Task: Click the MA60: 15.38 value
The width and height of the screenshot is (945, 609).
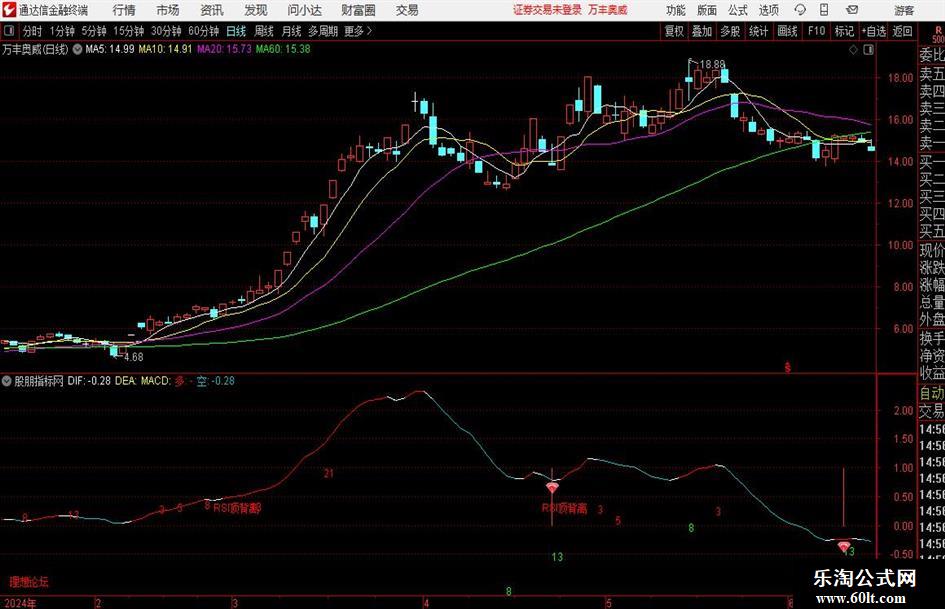Action: 283,49
